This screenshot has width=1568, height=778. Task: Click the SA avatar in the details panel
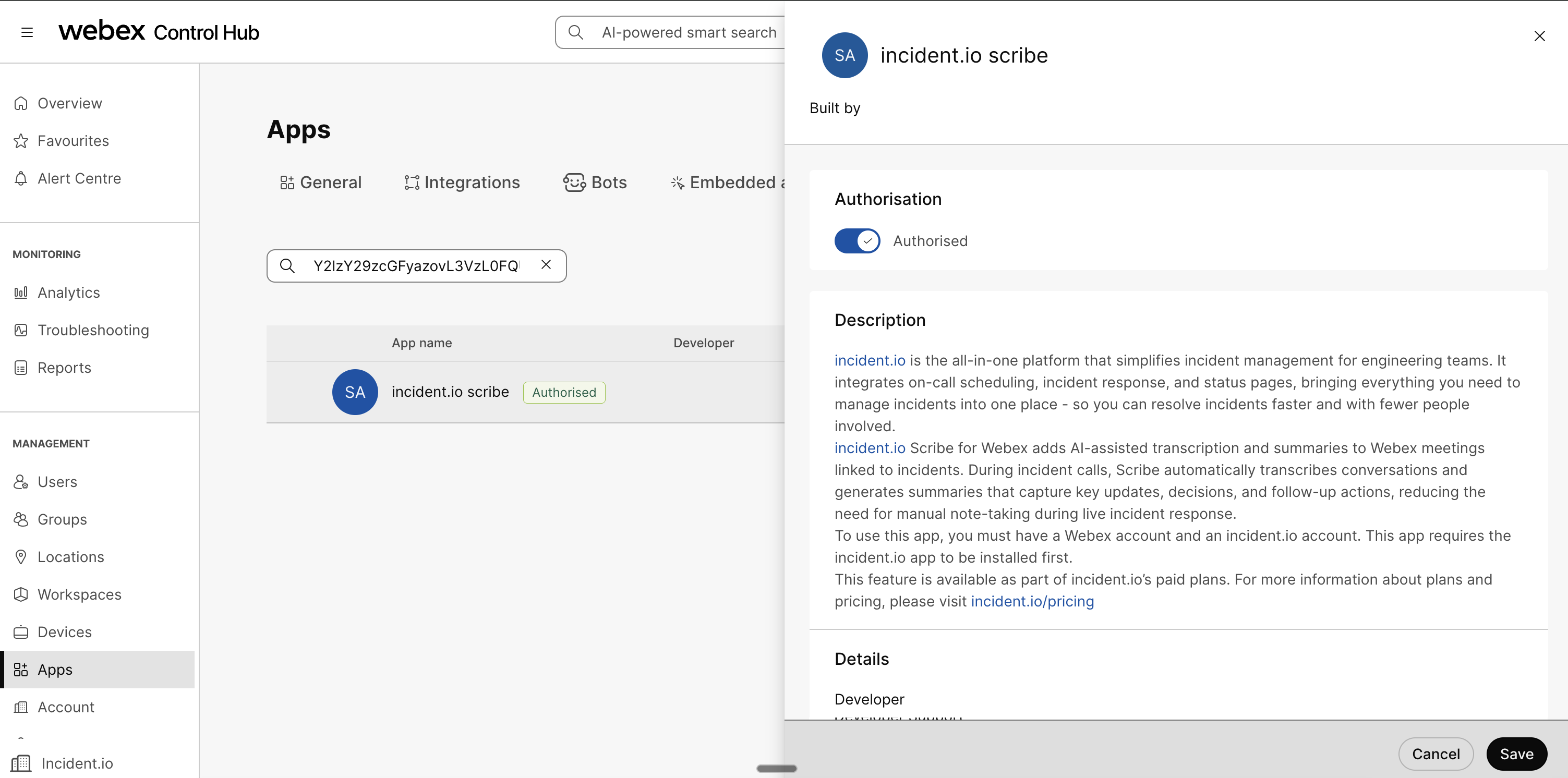pos(845,55)
